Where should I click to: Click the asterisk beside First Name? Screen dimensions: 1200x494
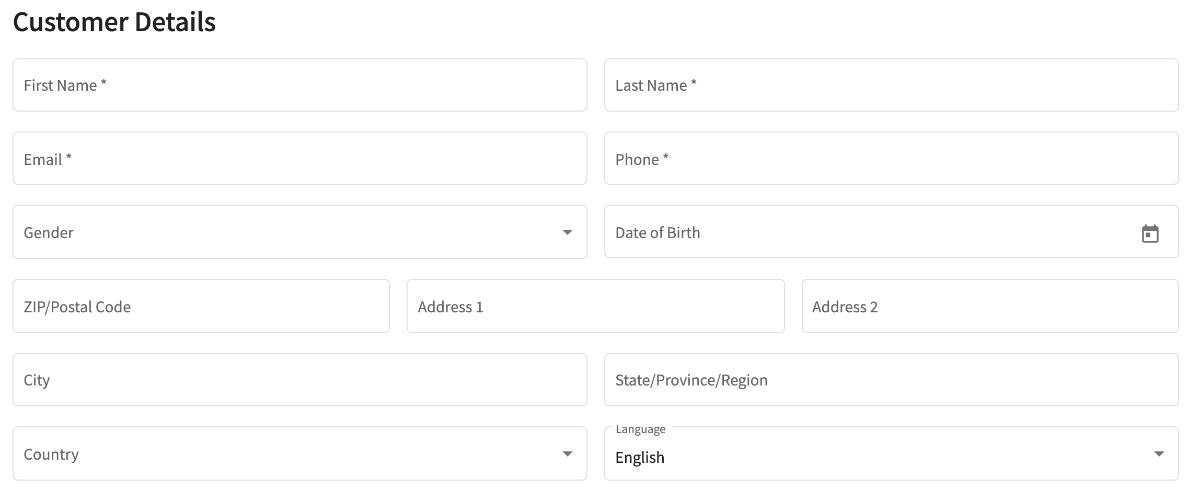tap(103, 85)
